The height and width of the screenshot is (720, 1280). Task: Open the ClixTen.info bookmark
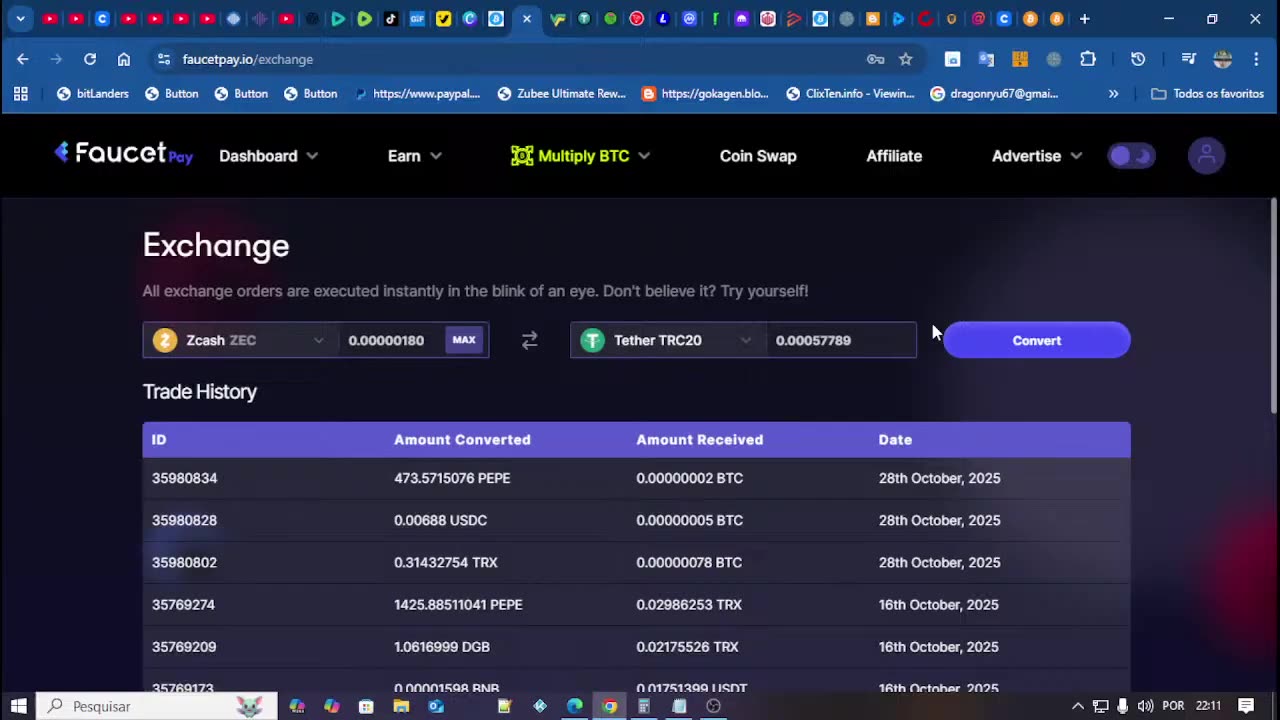850,93
